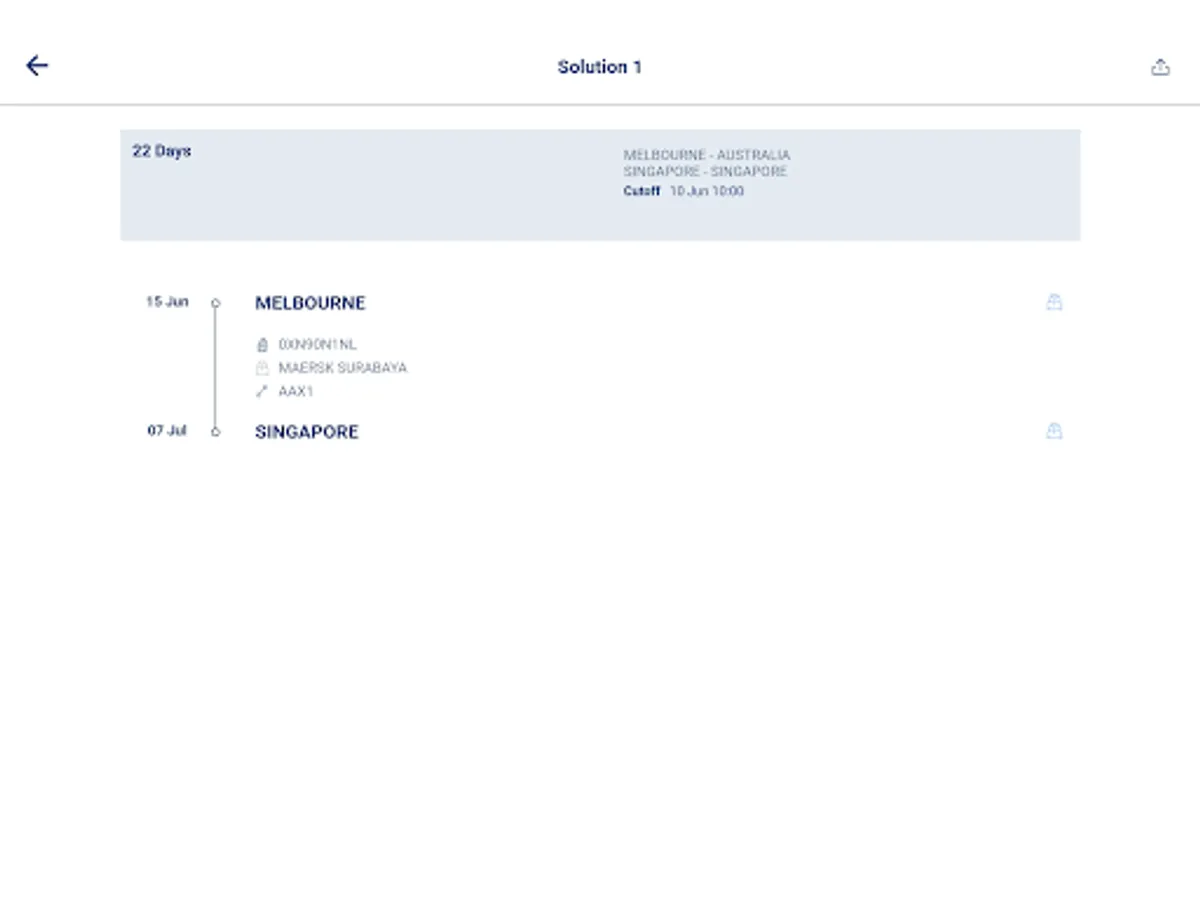The height and width of the screenshot is (900, 1200).
Task: Click SINGAPORE - SINGAPORE destination text
Action: point(705,171)
